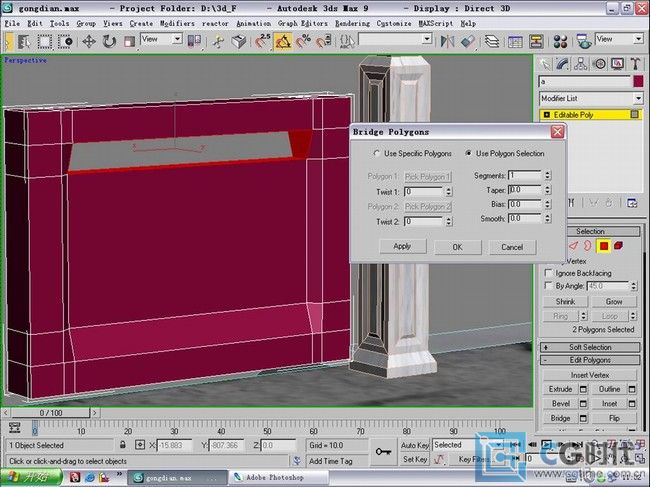Open the Modifier List dropdown
650x487 pixels.
591,99
